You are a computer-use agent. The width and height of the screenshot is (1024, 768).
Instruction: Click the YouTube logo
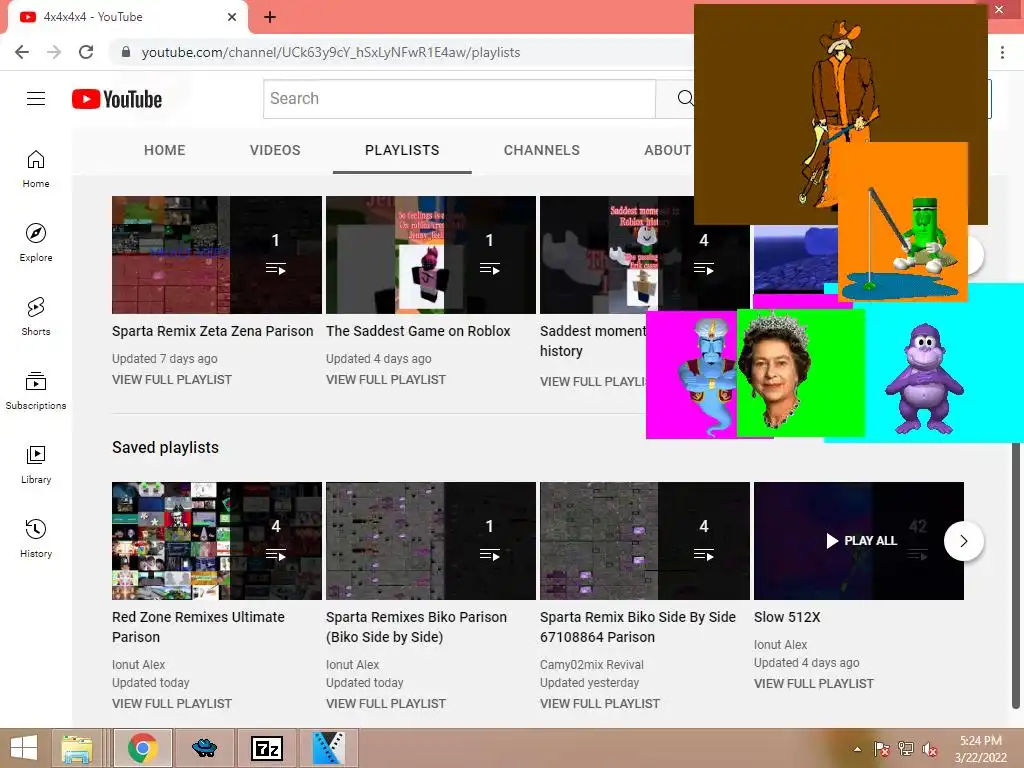coord(117,99)
